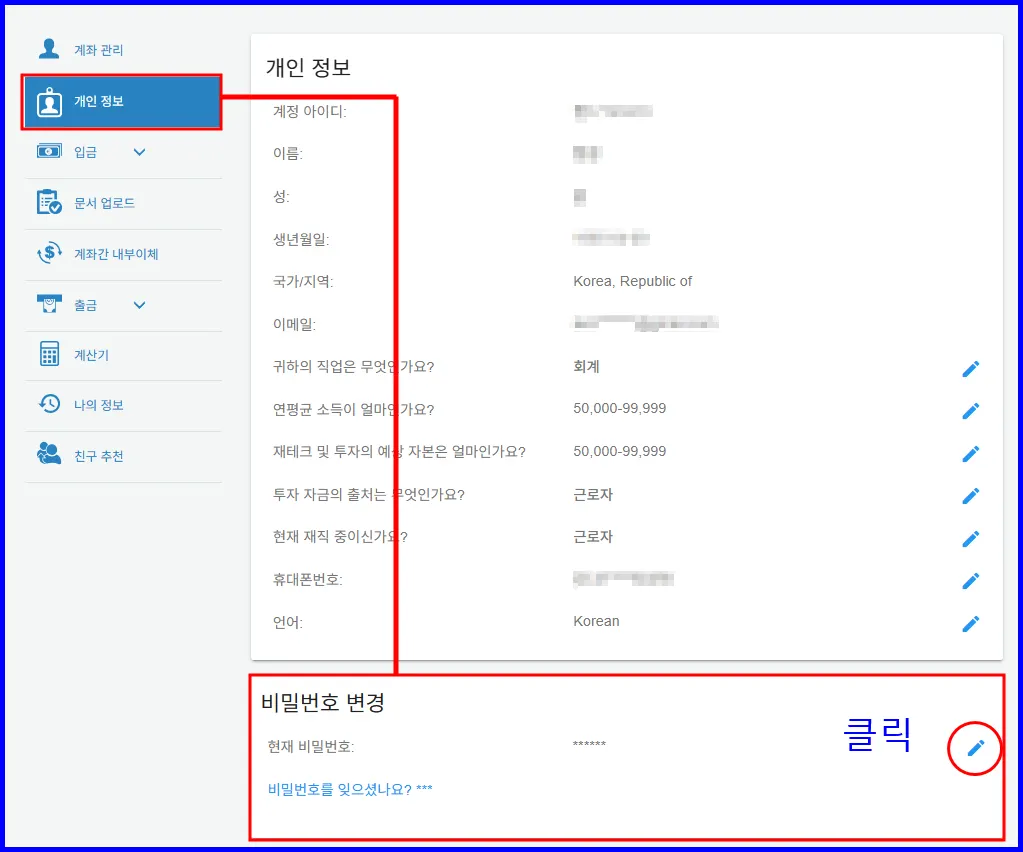Click the 비밀번호를 잊으셨나요? link
This screenshot has height=852, width=1023.
(x=350, y=789)
